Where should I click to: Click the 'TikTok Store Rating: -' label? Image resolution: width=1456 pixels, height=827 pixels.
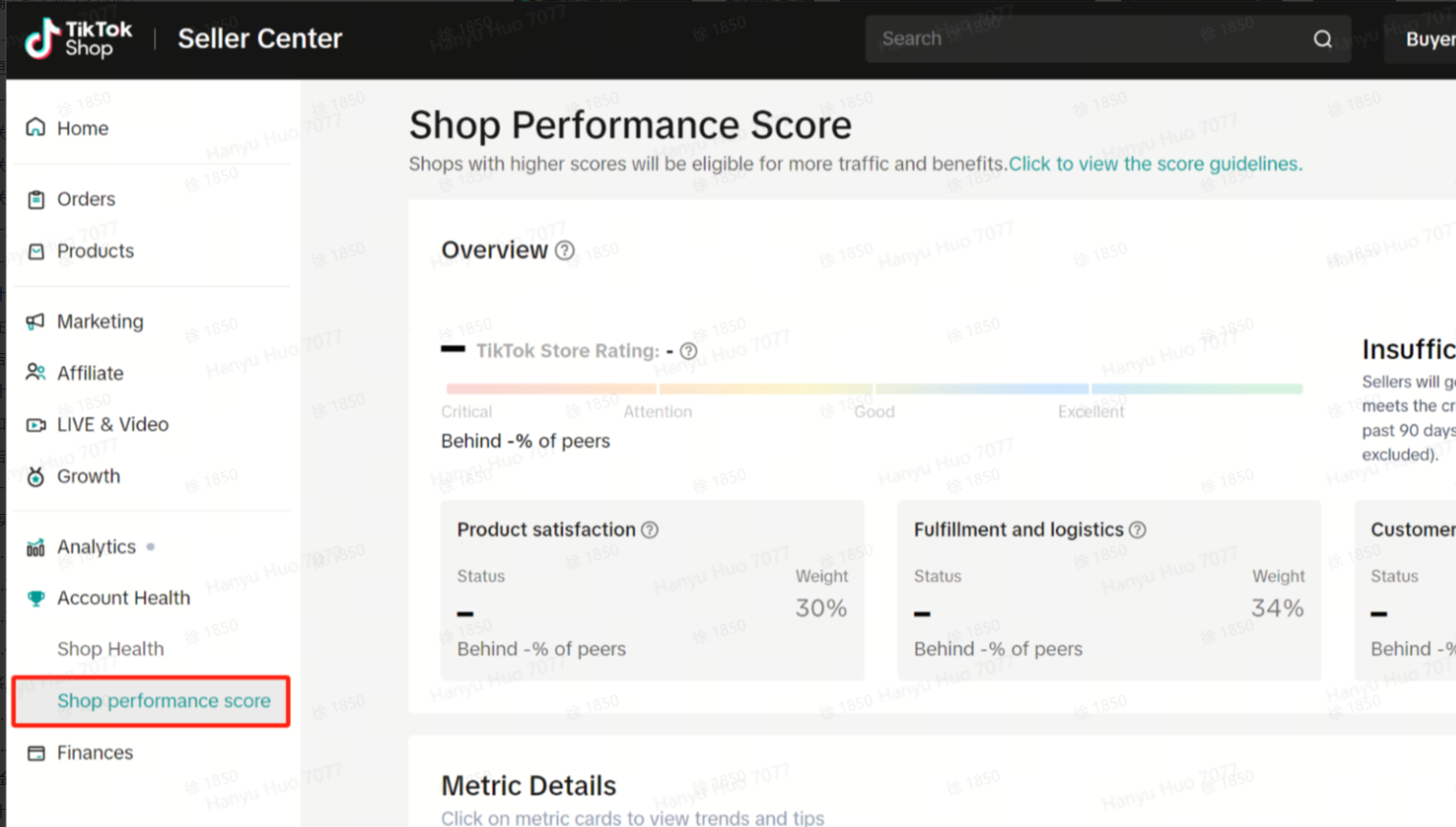pos(574,351)
